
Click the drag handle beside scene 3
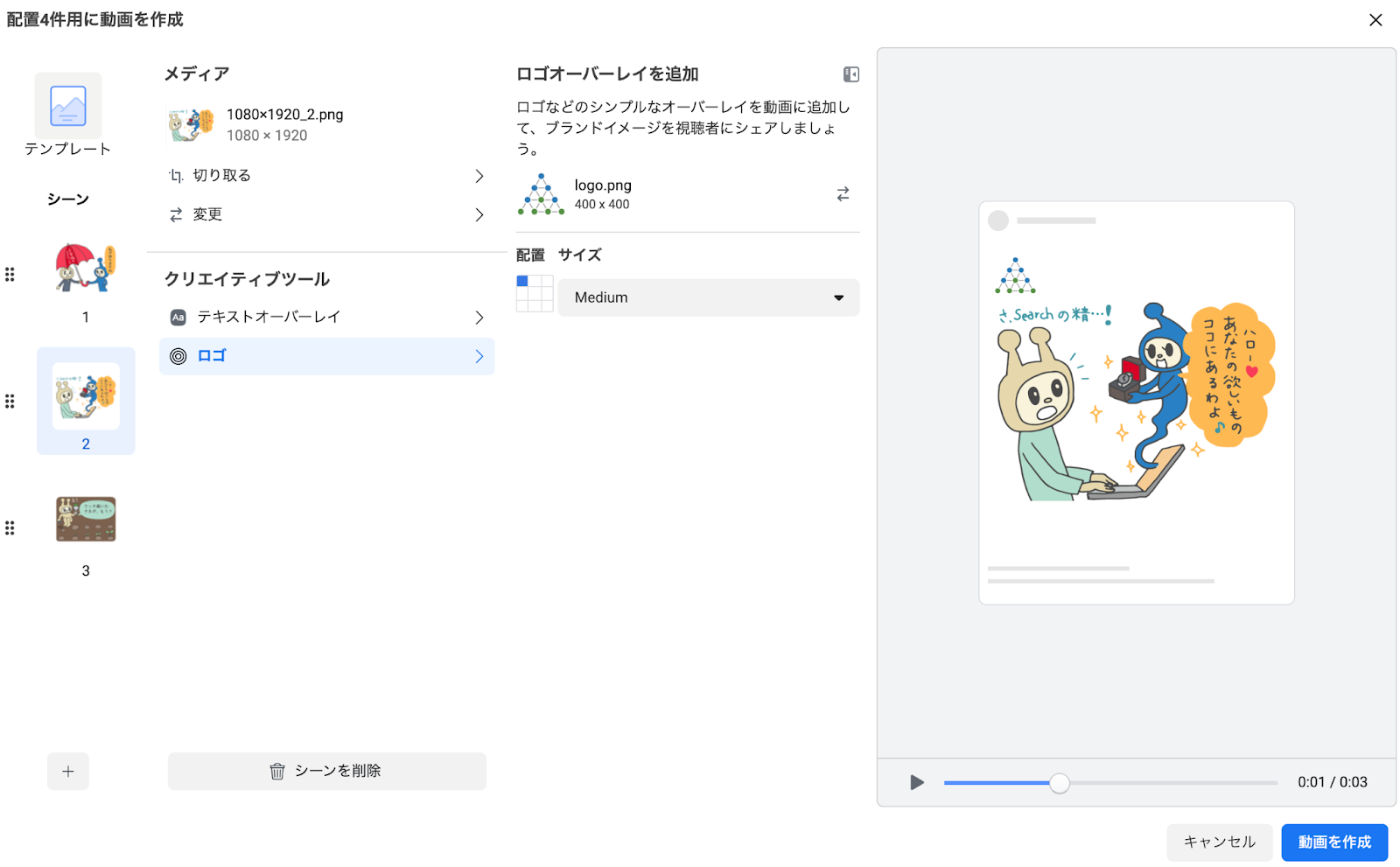10,528
